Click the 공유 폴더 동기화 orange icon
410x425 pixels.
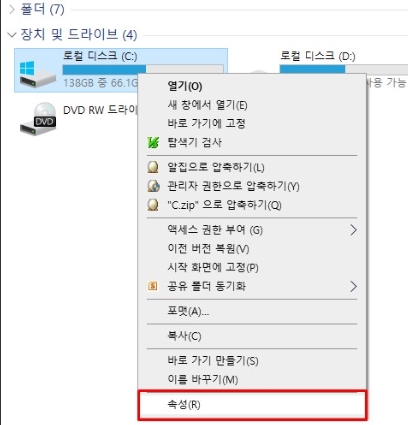(x=153, y=286)
